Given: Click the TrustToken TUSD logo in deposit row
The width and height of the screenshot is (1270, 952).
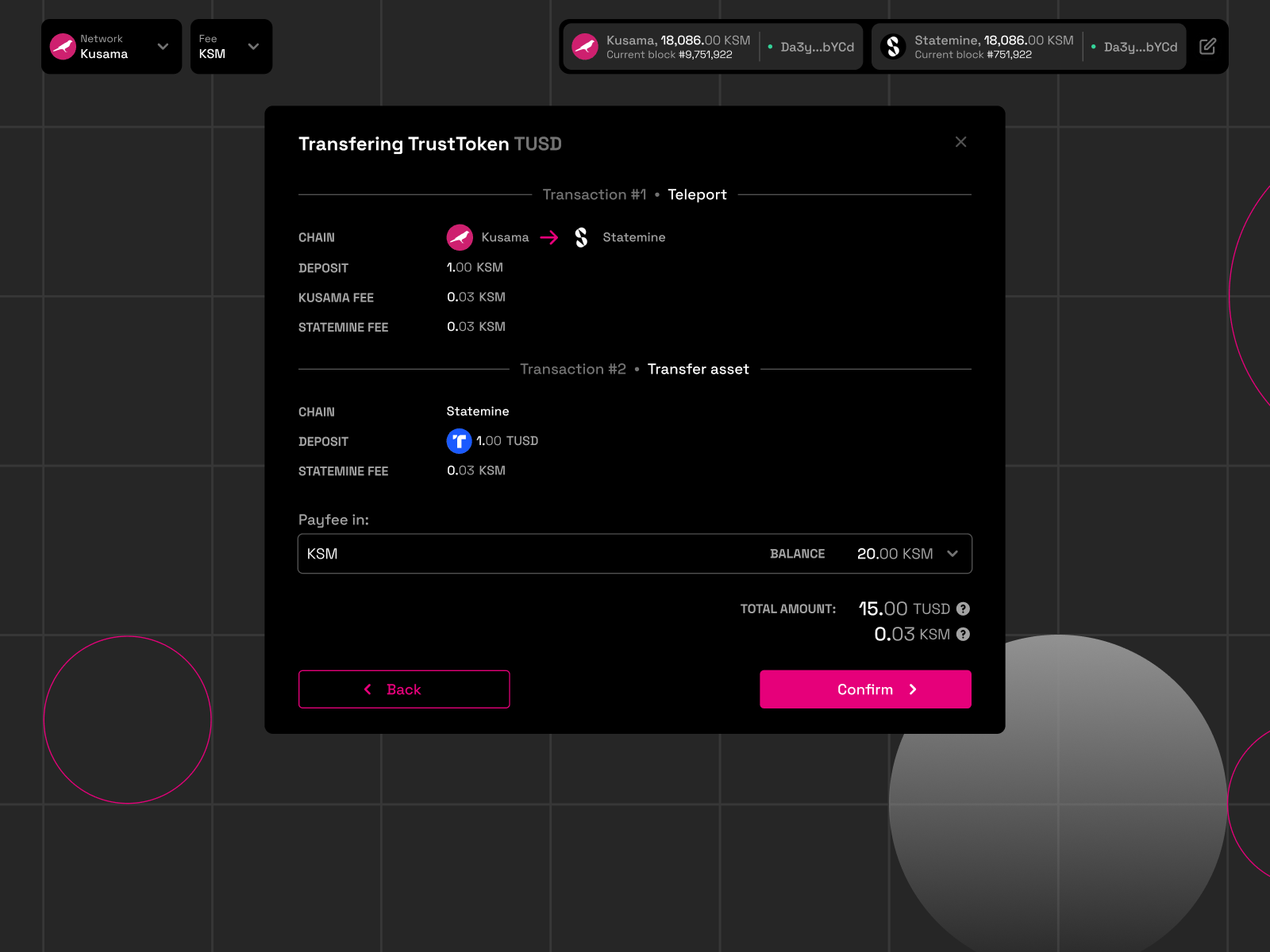Looking at the screenshot, I should 459,441.
